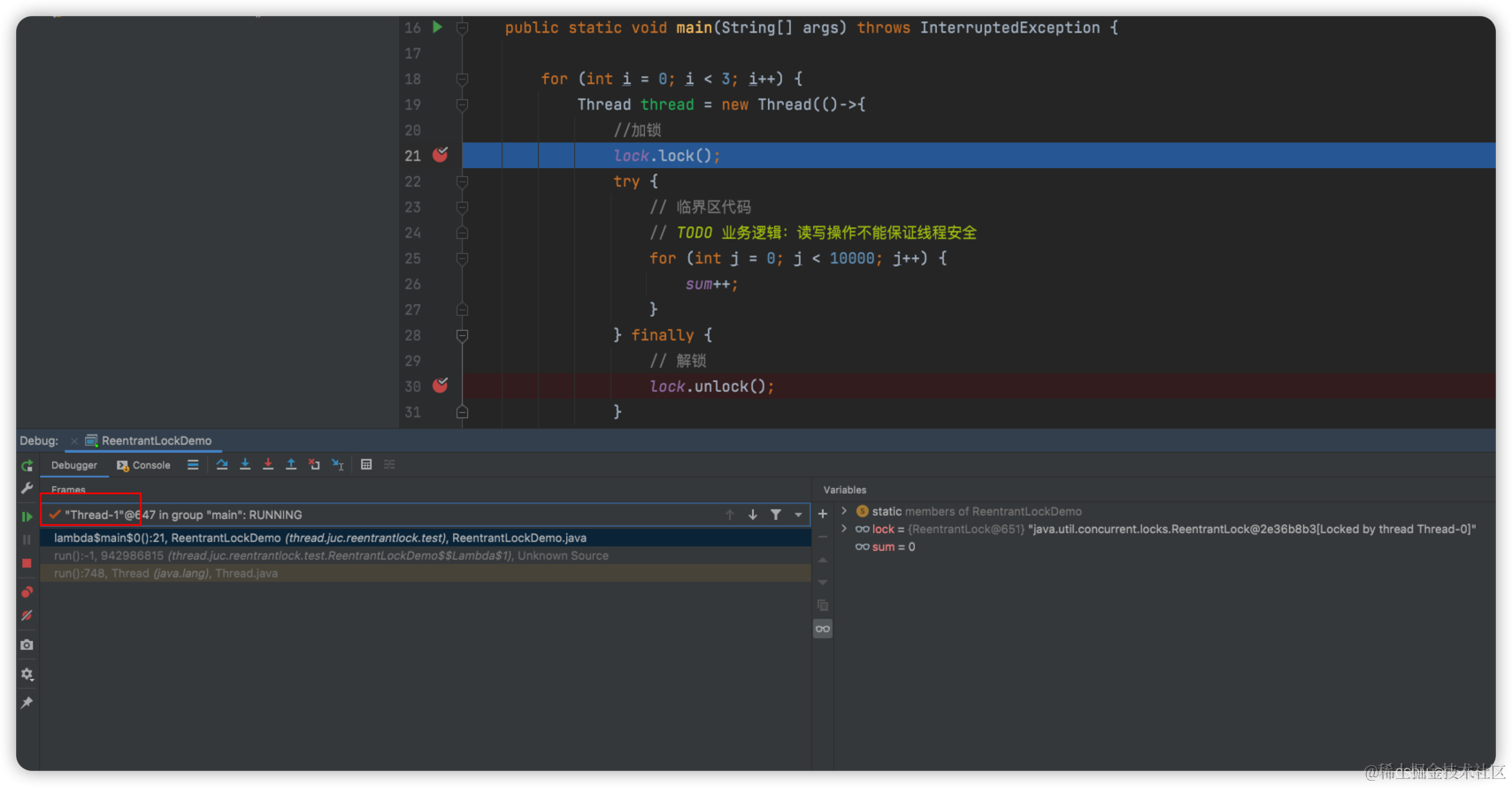The width and height of the screenshot is (1512, 787).
Task: Get thread dump camera icon
Action: click(x=27, y=645)
